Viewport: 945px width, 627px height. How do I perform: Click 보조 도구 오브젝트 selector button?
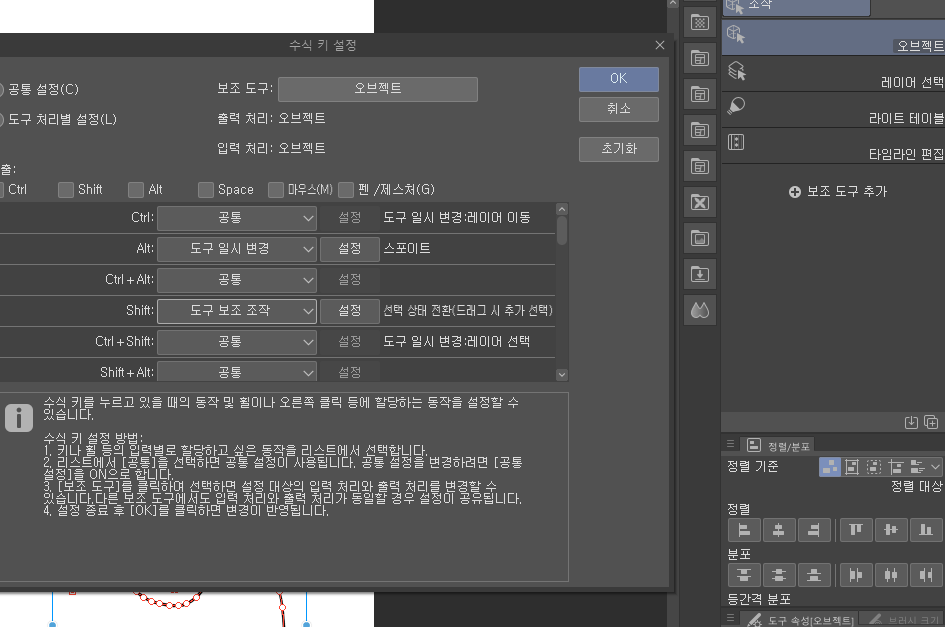pos(378,89)
